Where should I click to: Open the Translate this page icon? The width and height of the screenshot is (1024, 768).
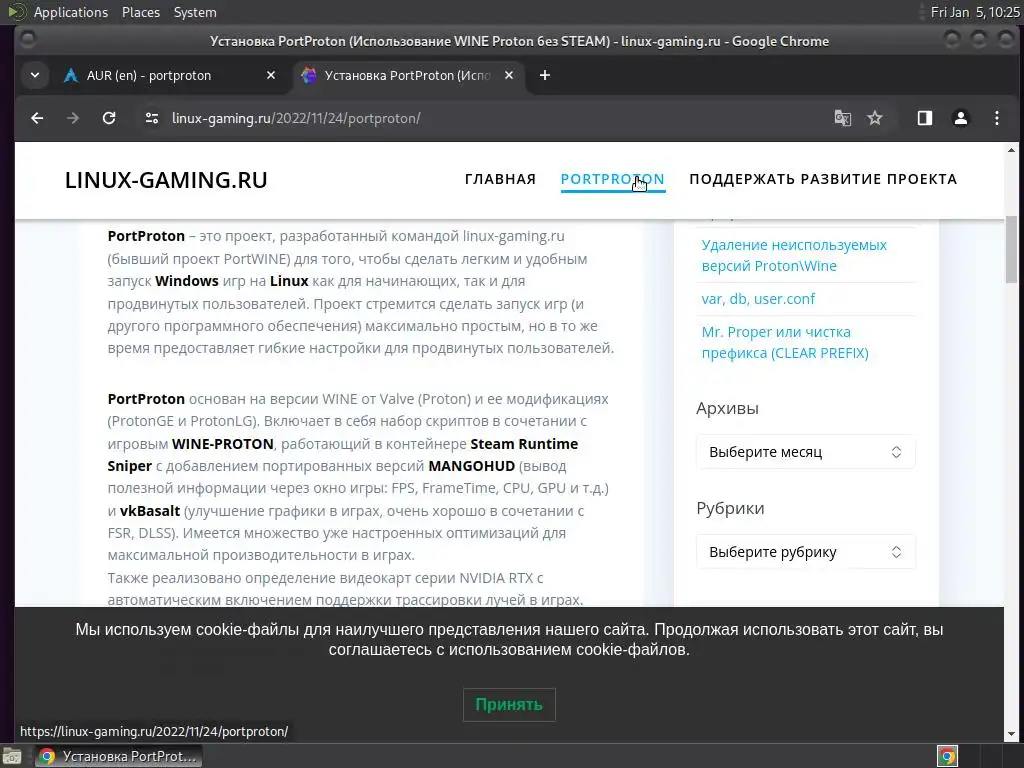tap(842, 118)
